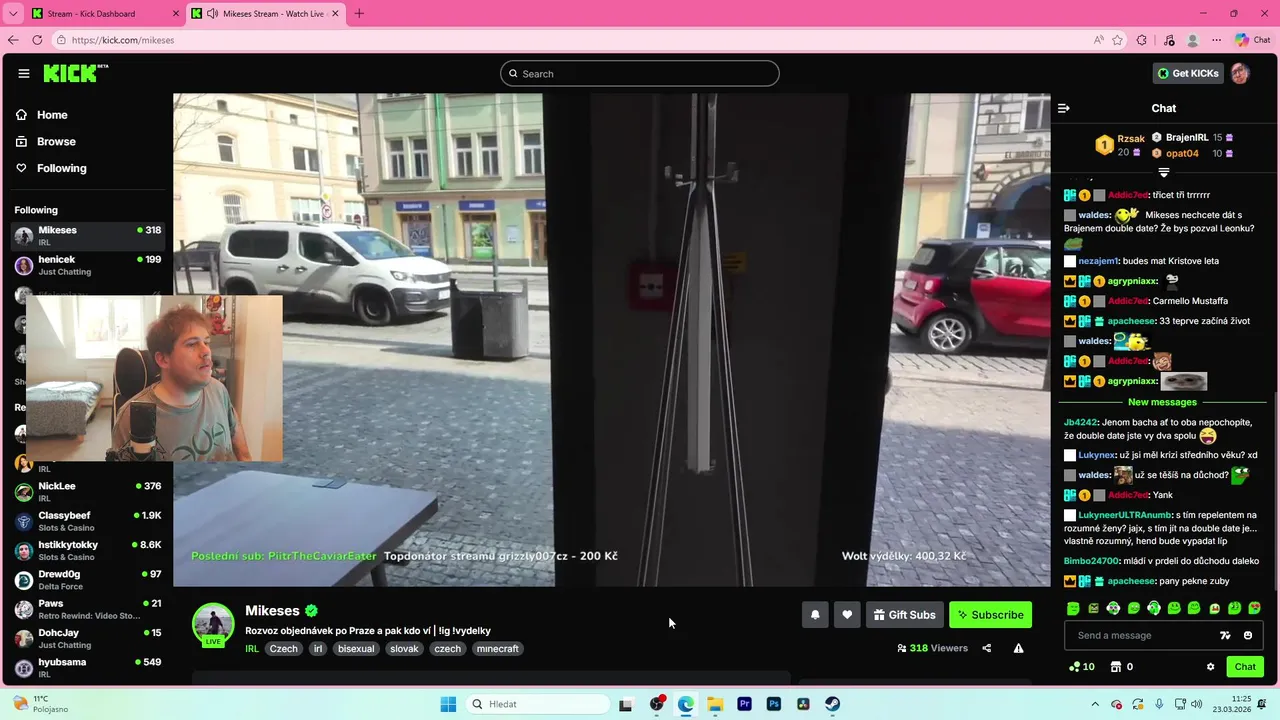
Task: Open the IRL category link
Action: pyautogui.click(x=252, y=649)
